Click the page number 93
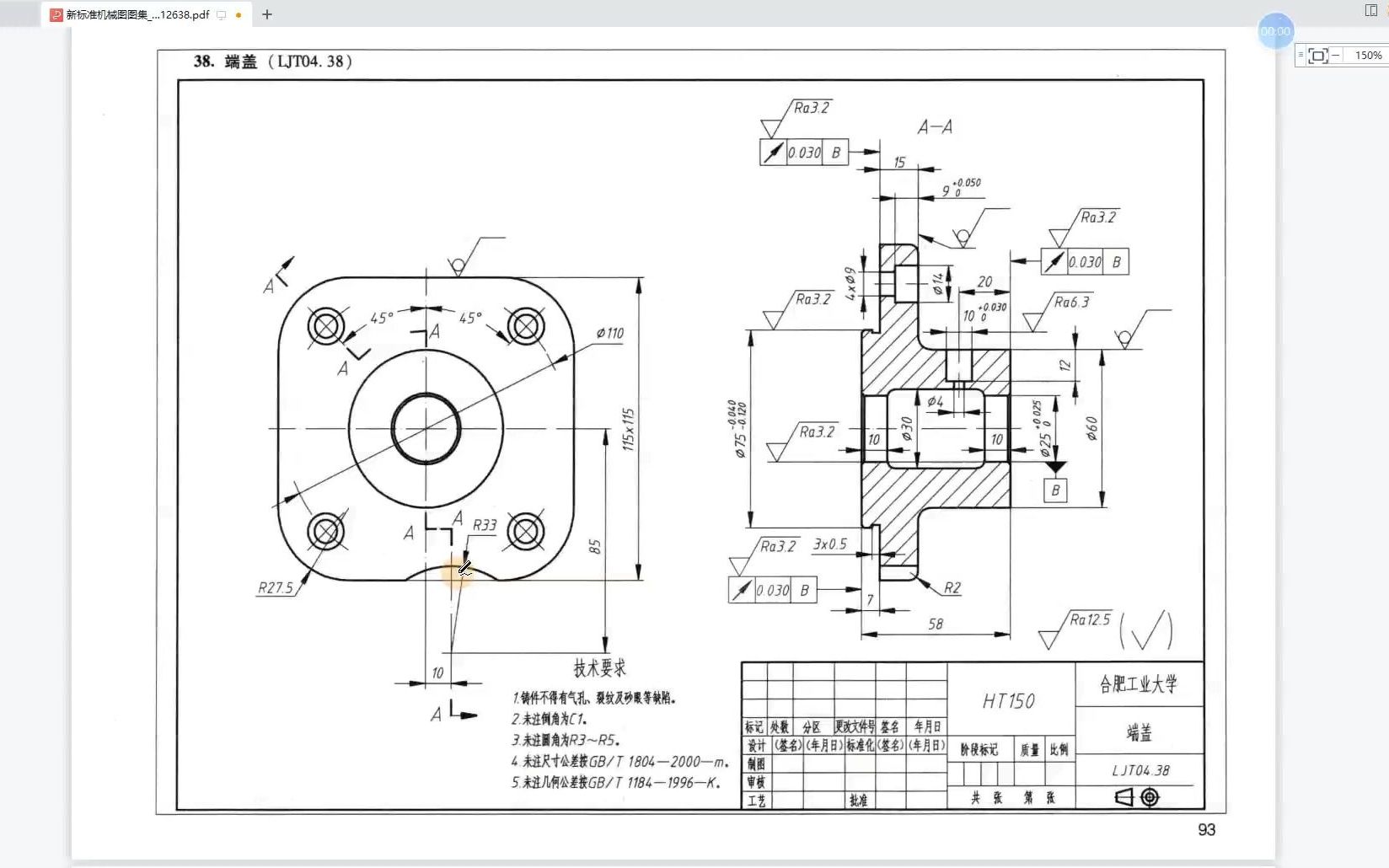Screen dimensions: 1389x868 1207,830
